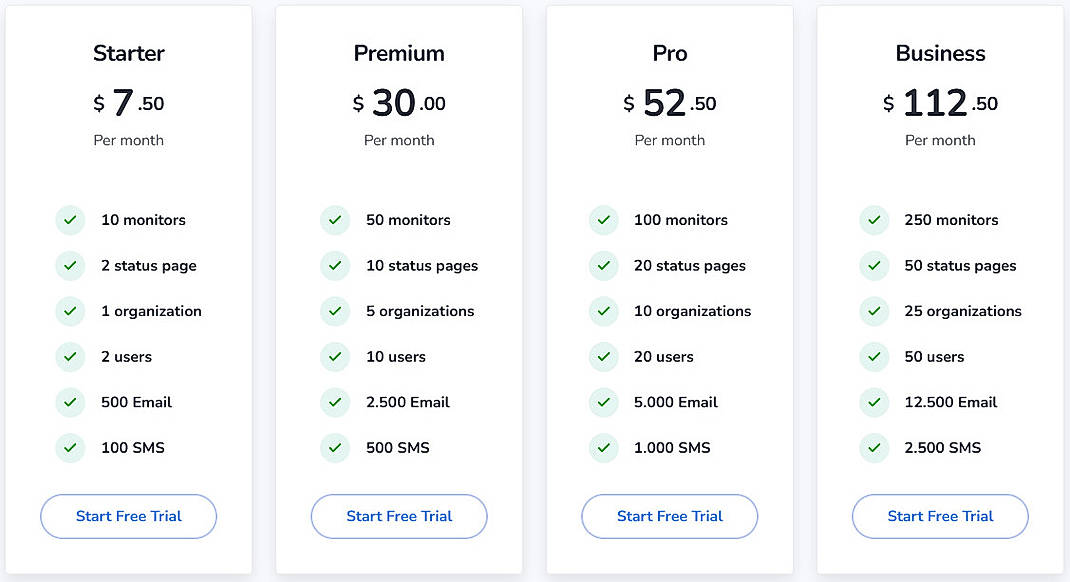Image resolution: width=1070 pixels, height=582 pixels.
Task: Click the Pro plan card title
Action: 669,53
